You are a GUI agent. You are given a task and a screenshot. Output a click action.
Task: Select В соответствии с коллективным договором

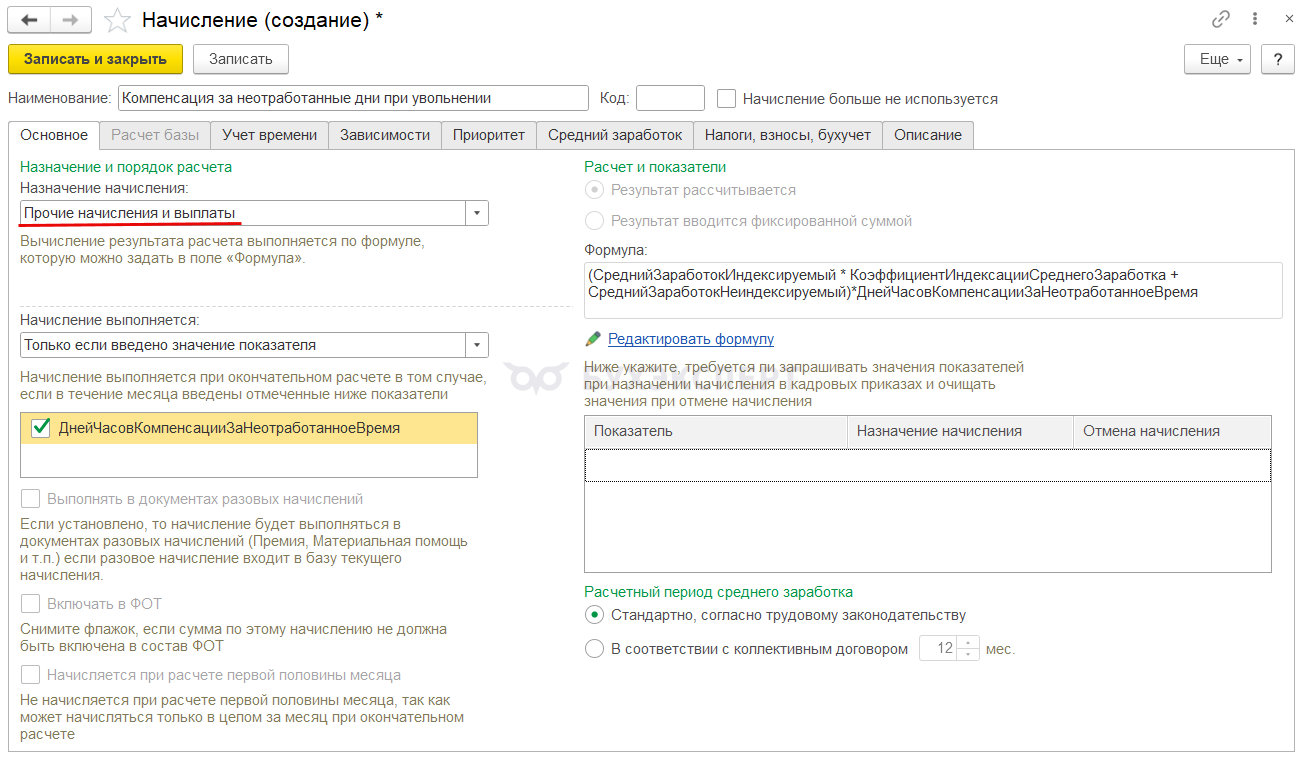[x=595, y=649]
